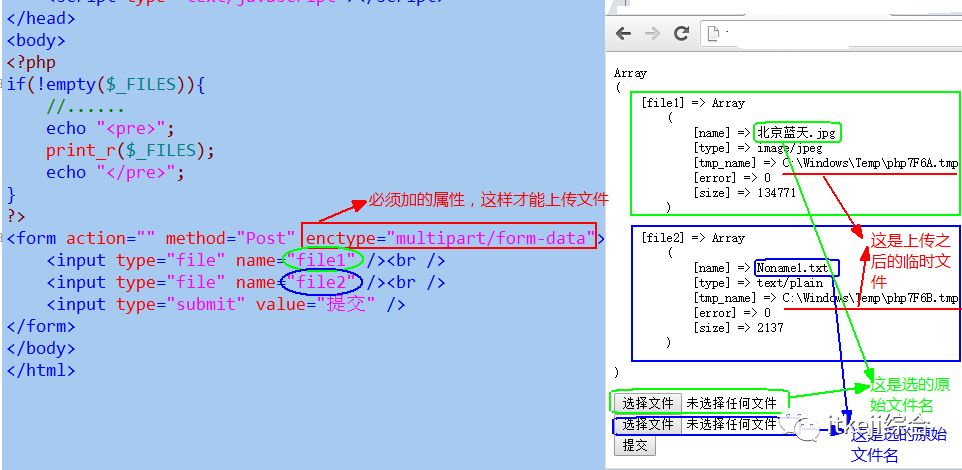Click the closing </html> tag in code
The height and width of the screenshot is (470, 962).
(x=40, y=371)
